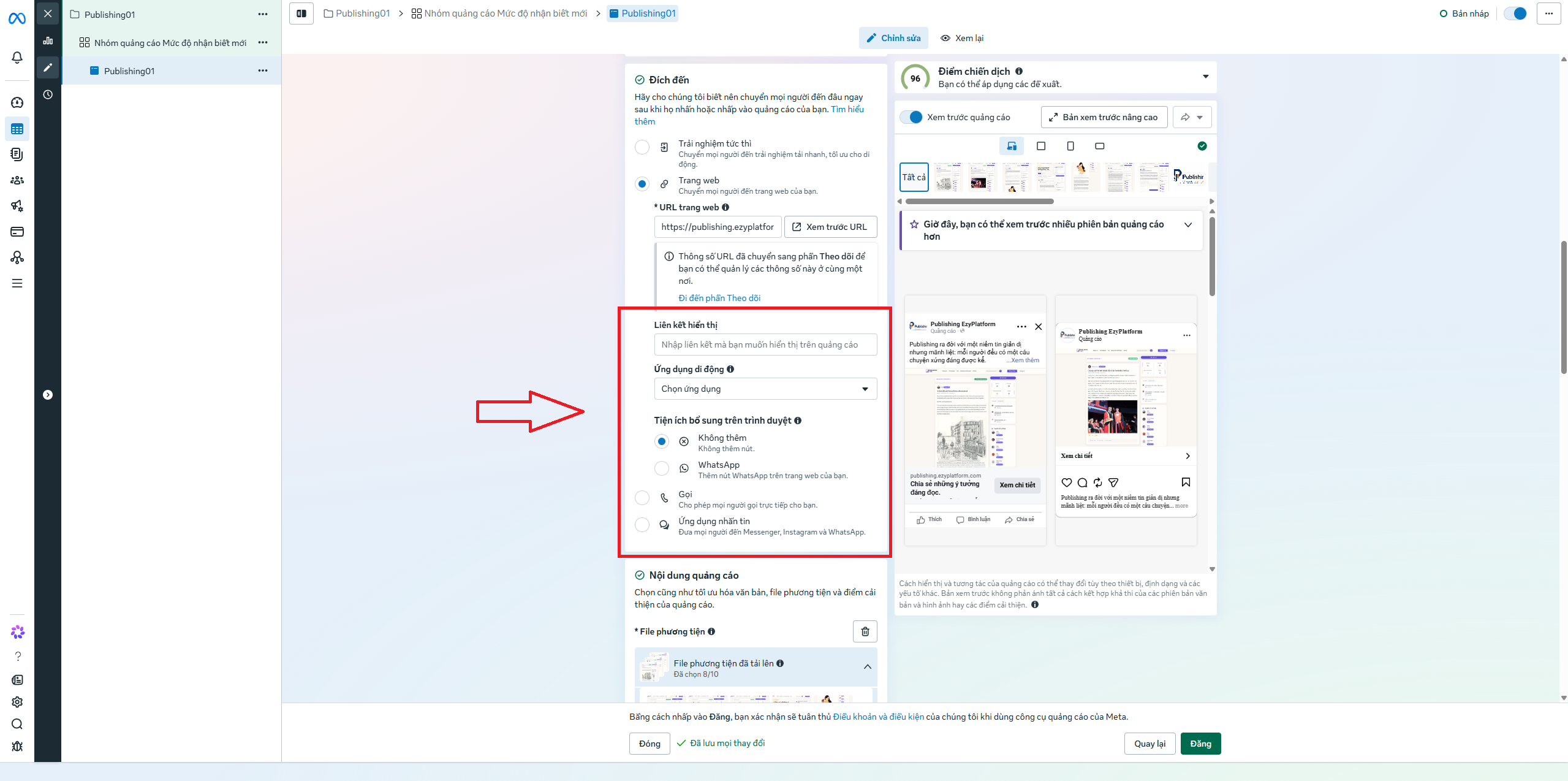Select the square placement preview icon
The image size is (1568, 781).
pos(1041,146)
